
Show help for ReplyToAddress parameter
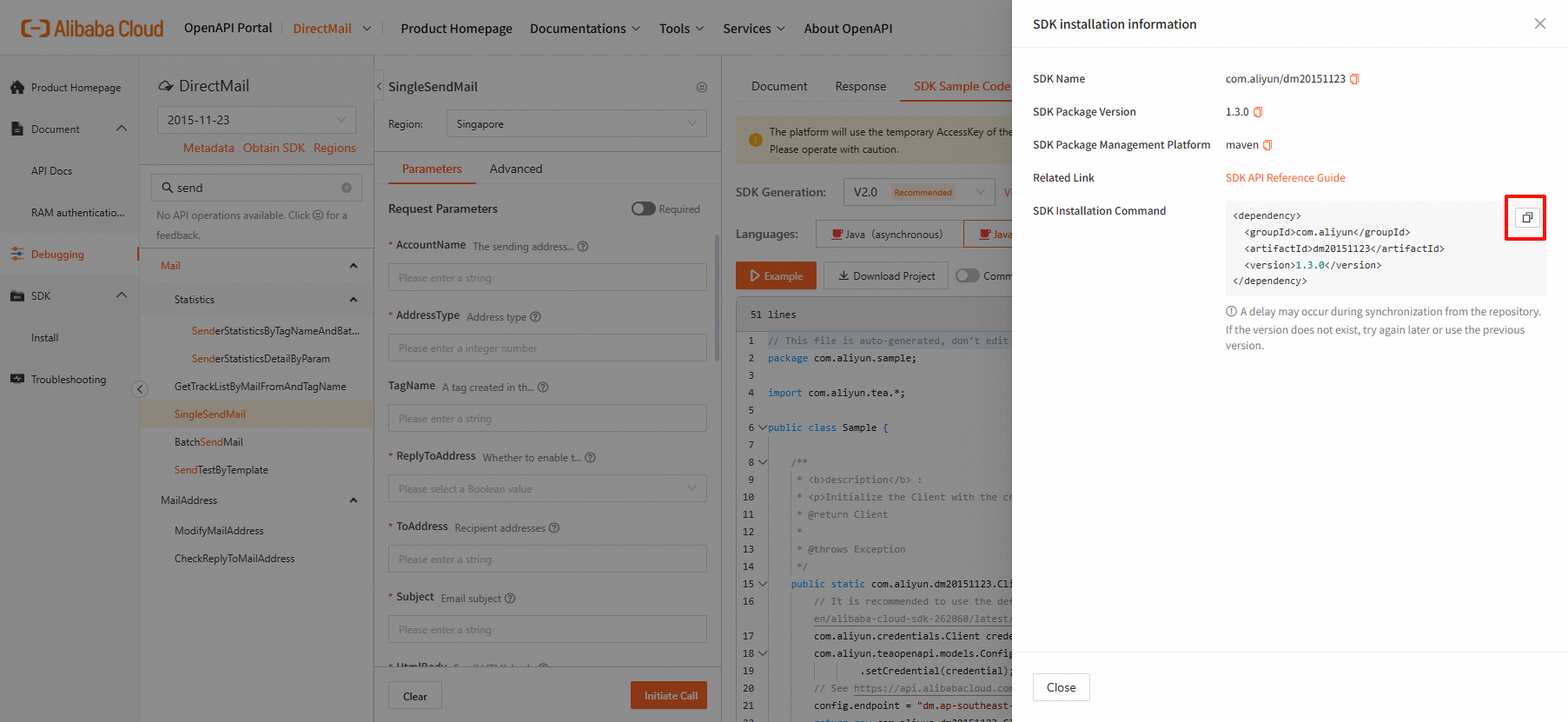(x=590, y=458)
